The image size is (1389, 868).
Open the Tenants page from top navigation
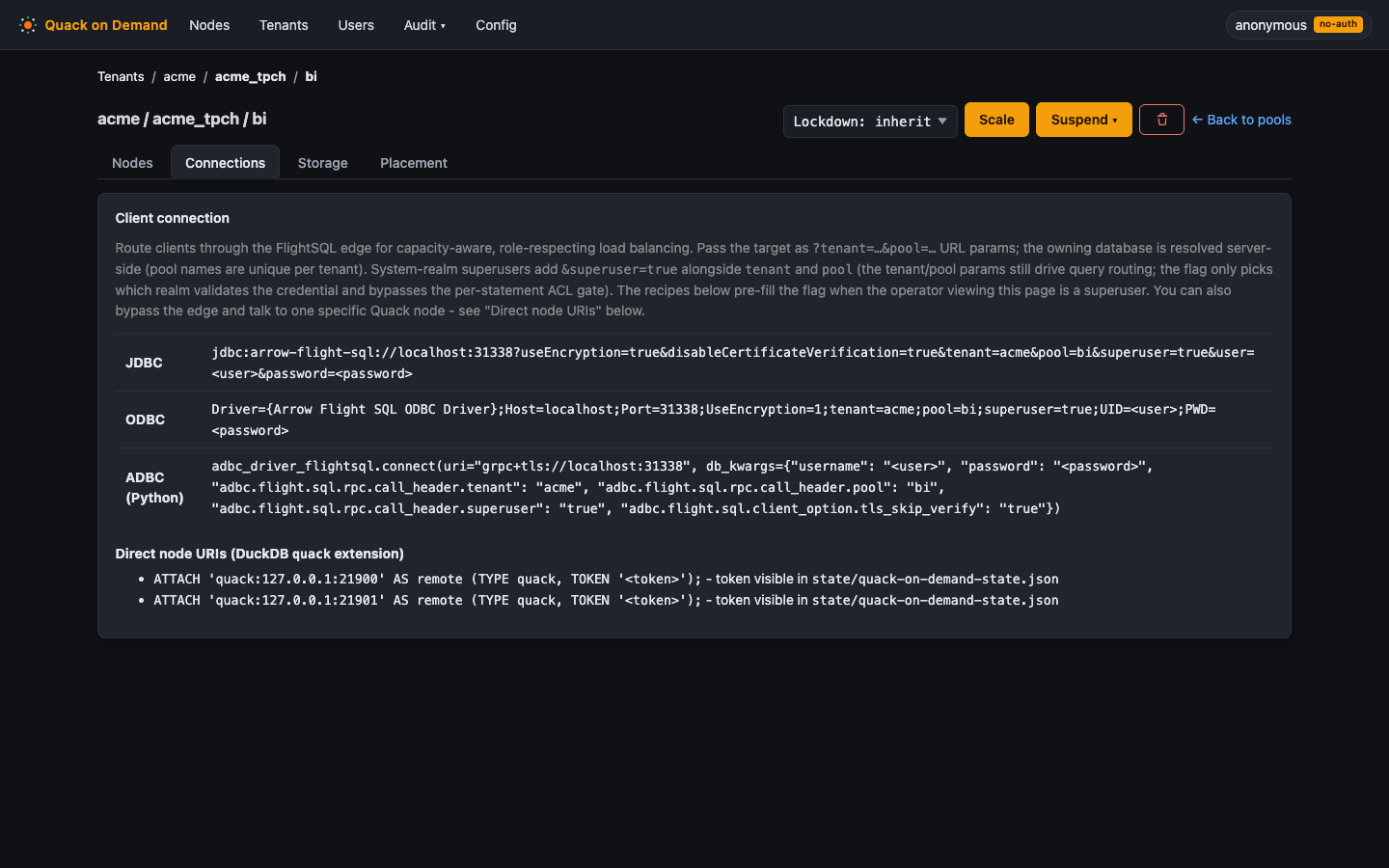pos(284,25)
